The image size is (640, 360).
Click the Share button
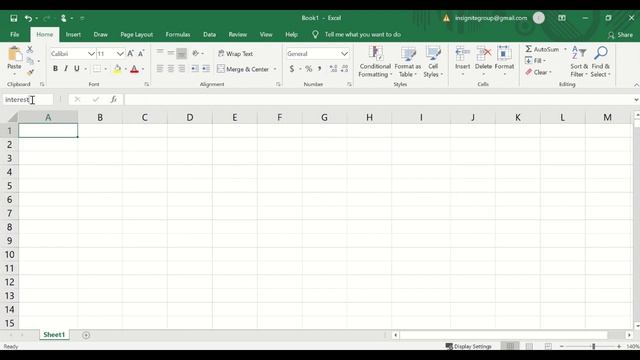click(620, 35)
